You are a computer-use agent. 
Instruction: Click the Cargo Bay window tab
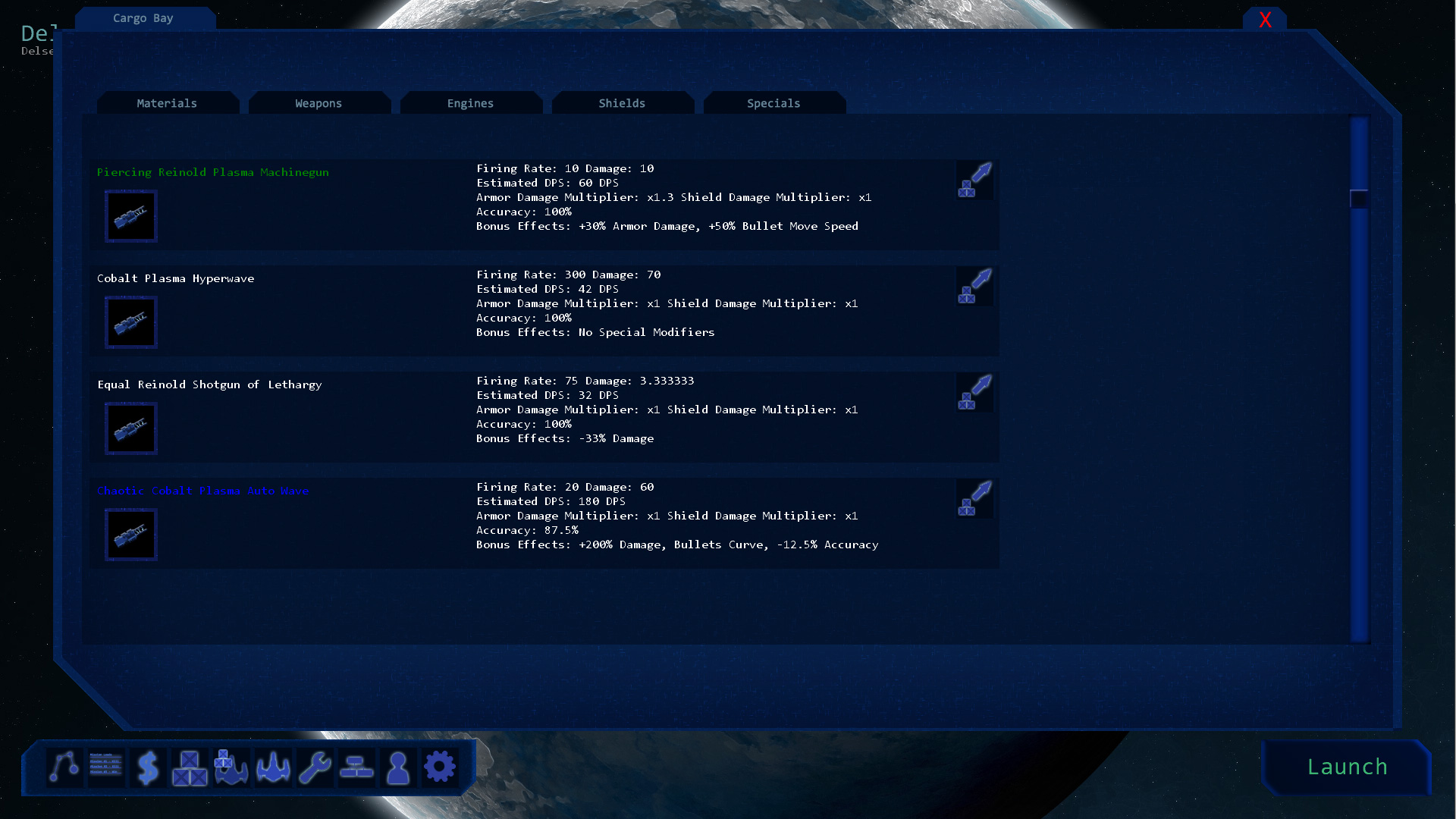[144, 18]
